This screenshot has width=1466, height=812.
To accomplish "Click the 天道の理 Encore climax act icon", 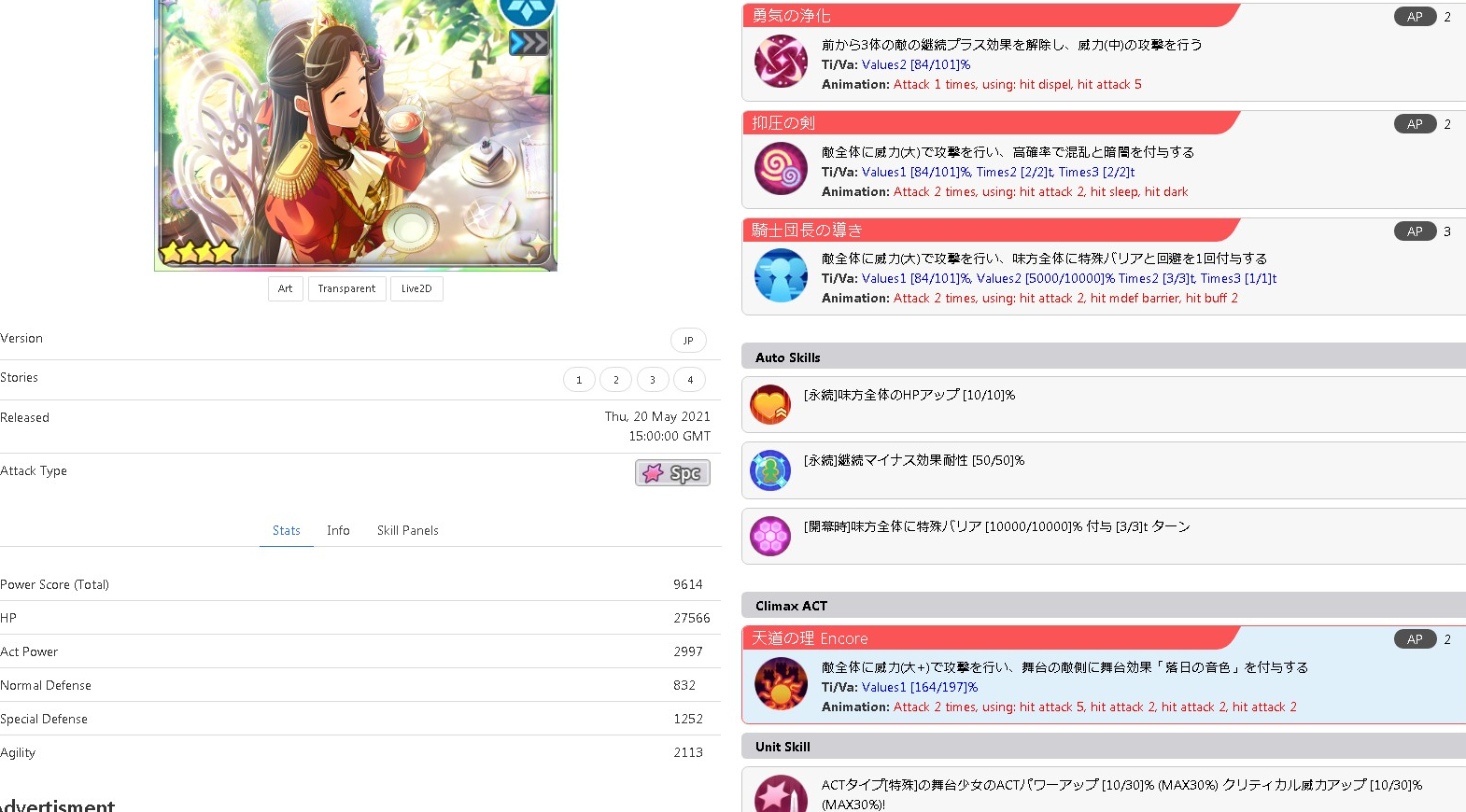I will coord(781,683).
